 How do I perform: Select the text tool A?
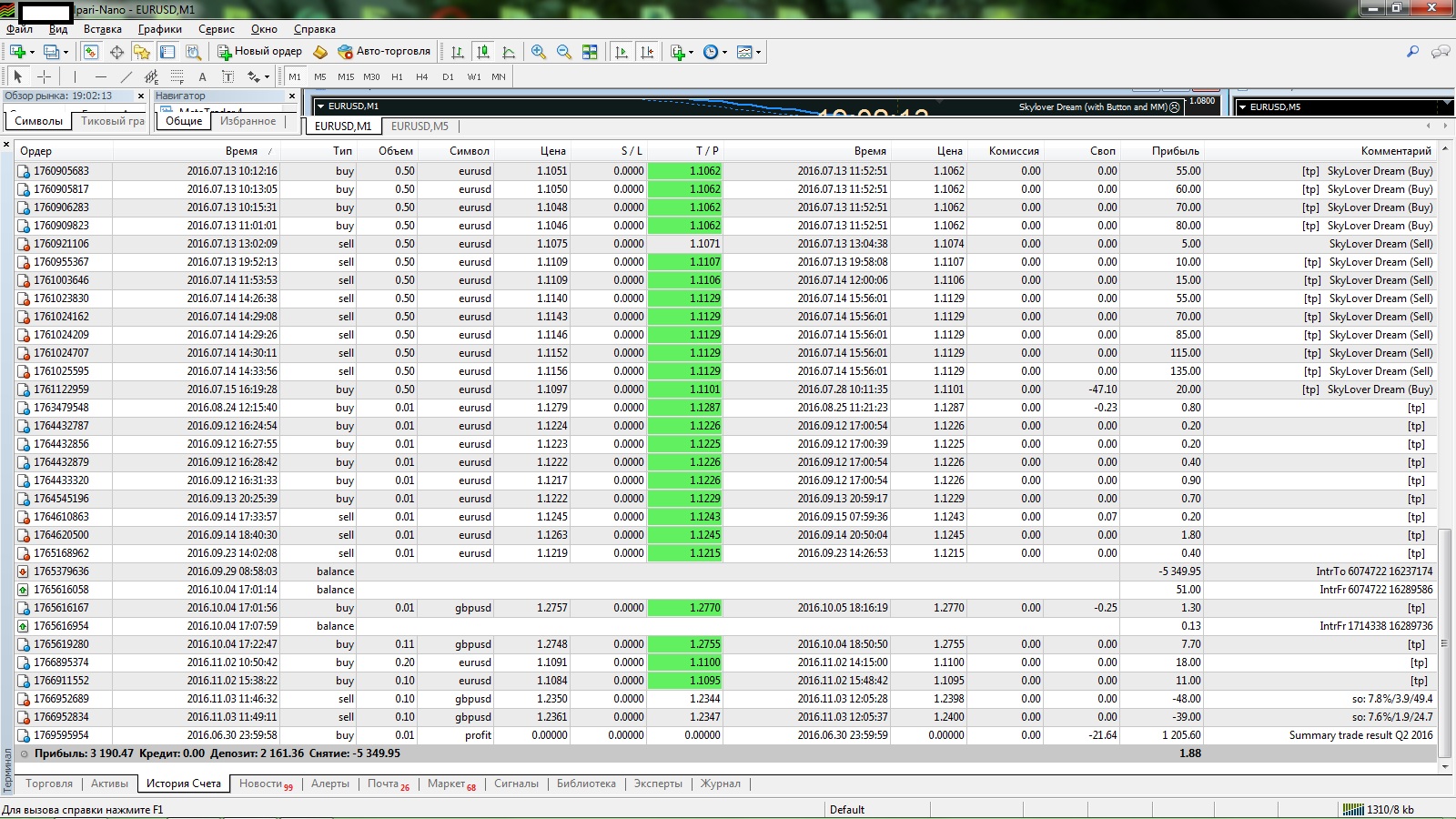[x=202, y=76]
